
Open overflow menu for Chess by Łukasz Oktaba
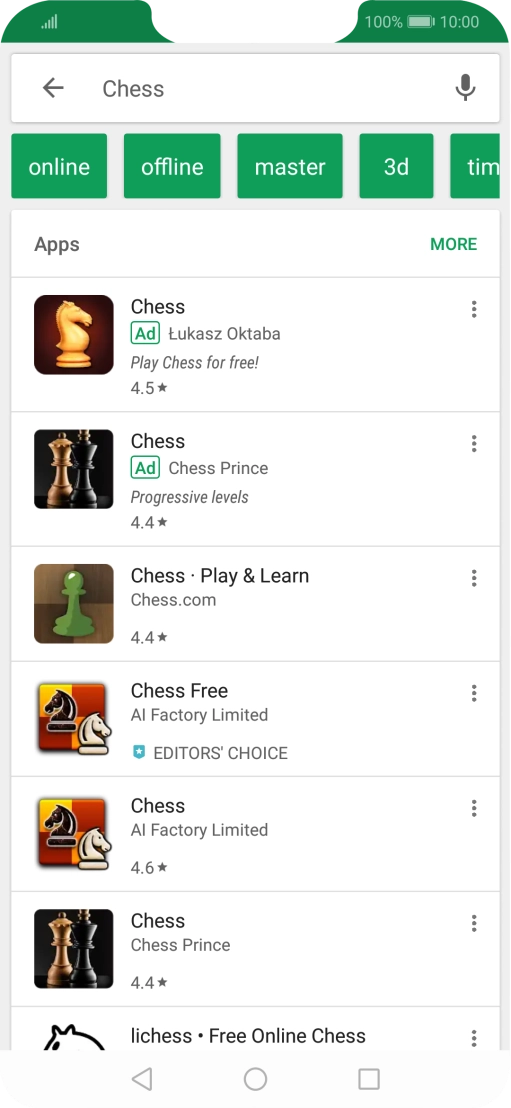pyautogui.click(x=474, y=309)
